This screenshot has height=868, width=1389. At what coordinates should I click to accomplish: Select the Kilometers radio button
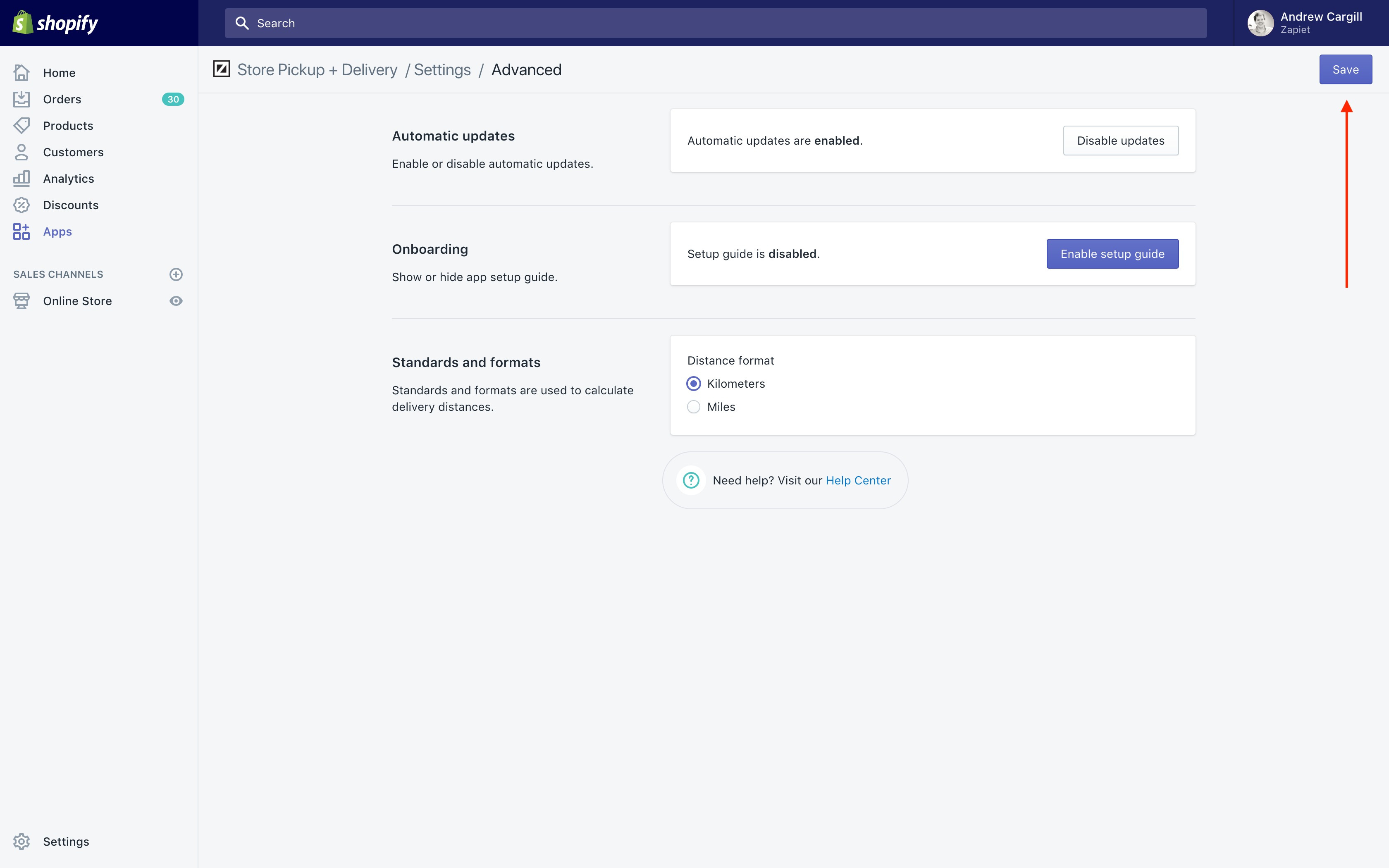pyautogui.click(x=693, y=384)
